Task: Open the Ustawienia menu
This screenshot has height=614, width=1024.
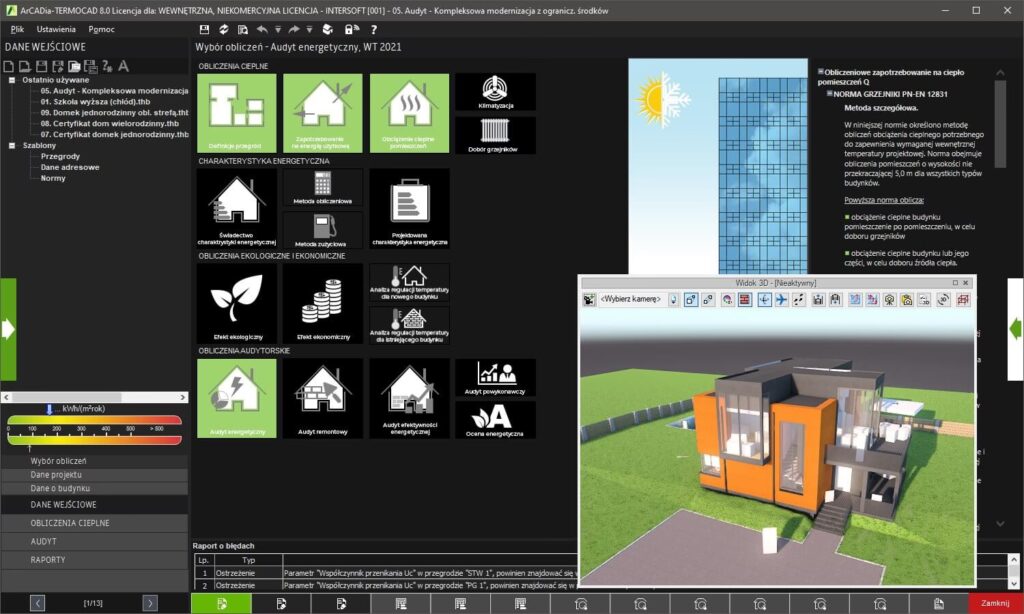Action: (56, 30)
